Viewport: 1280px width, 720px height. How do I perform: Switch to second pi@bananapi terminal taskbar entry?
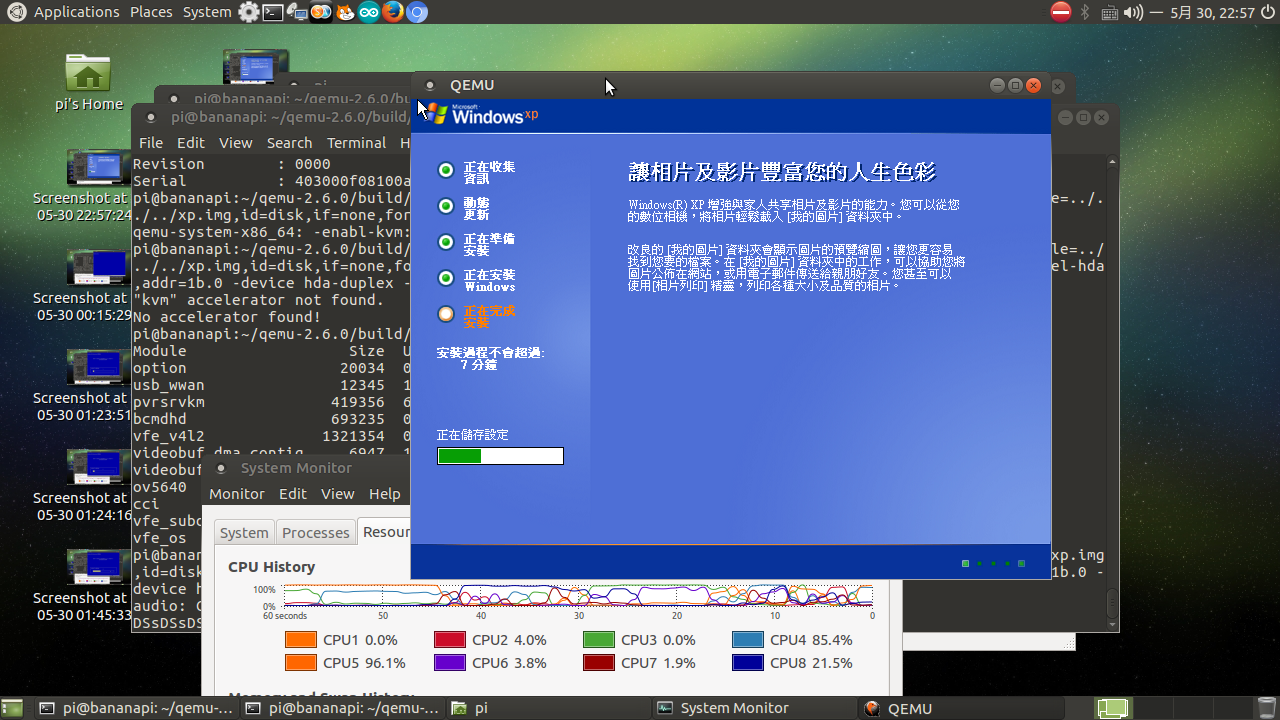pos(342,708)
